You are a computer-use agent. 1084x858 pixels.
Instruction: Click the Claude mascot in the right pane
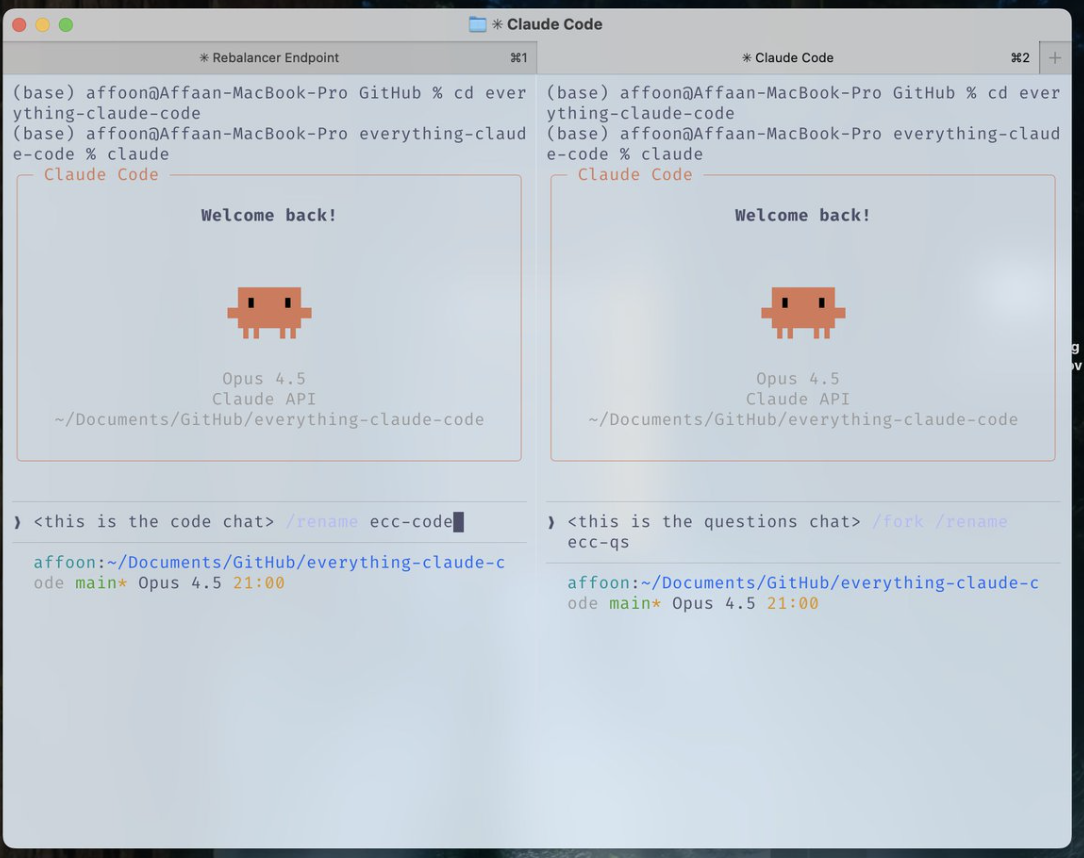click(803, 311)
